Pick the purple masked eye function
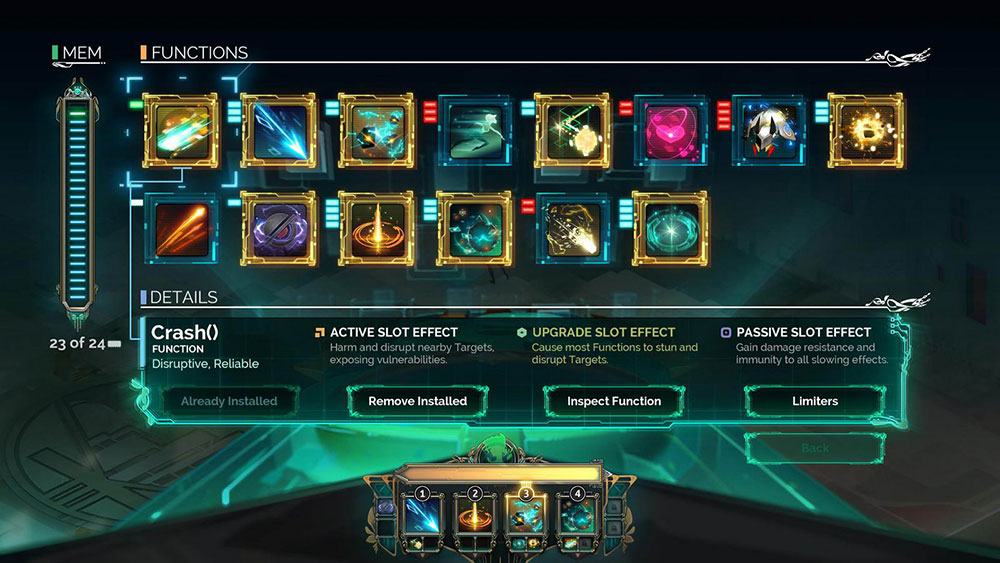Screen dimensions: 1000x563 pyautogui.click(x=279, y=229)
